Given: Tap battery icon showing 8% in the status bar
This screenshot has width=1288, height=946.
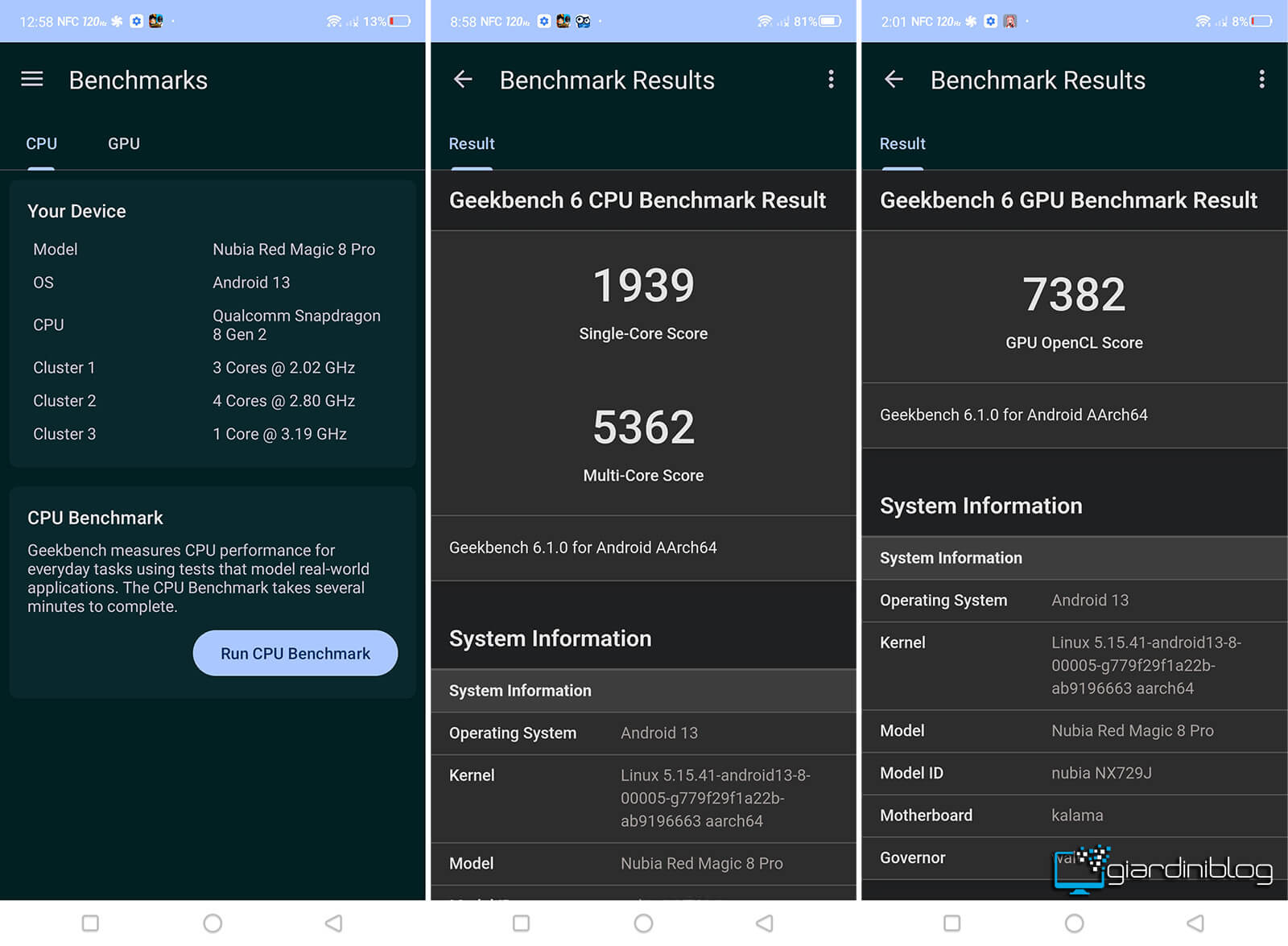Looking at the screenshot, I should [1261, 21].
